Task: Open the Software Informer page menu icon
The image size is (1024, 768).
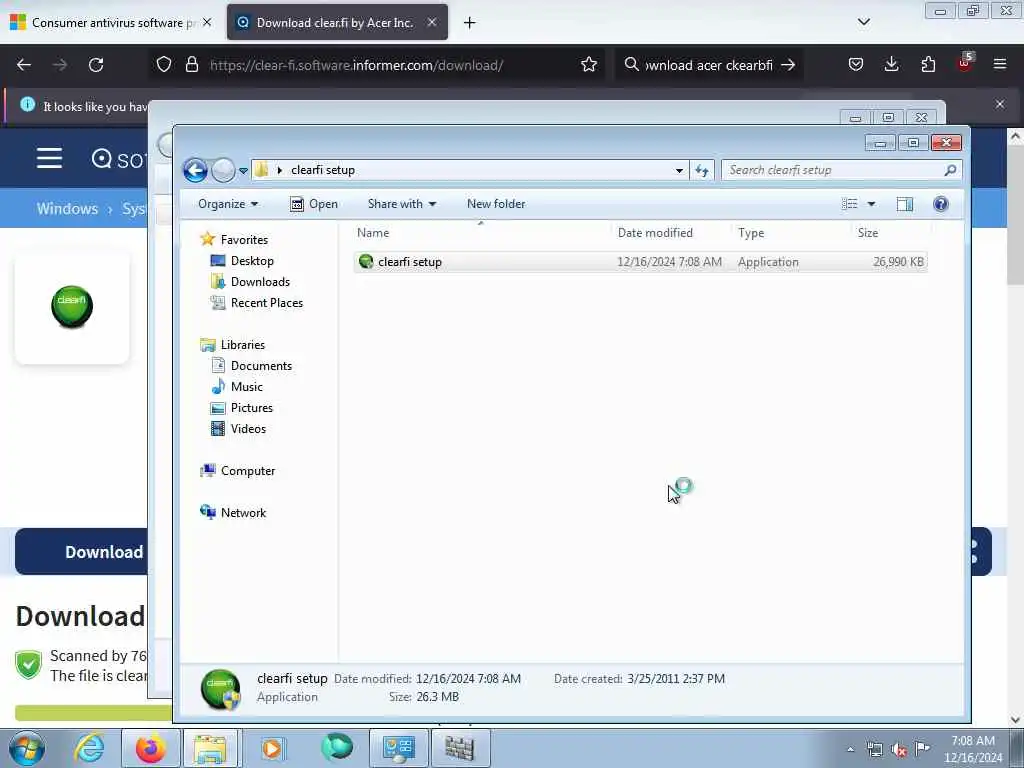Action: [50, 158]
